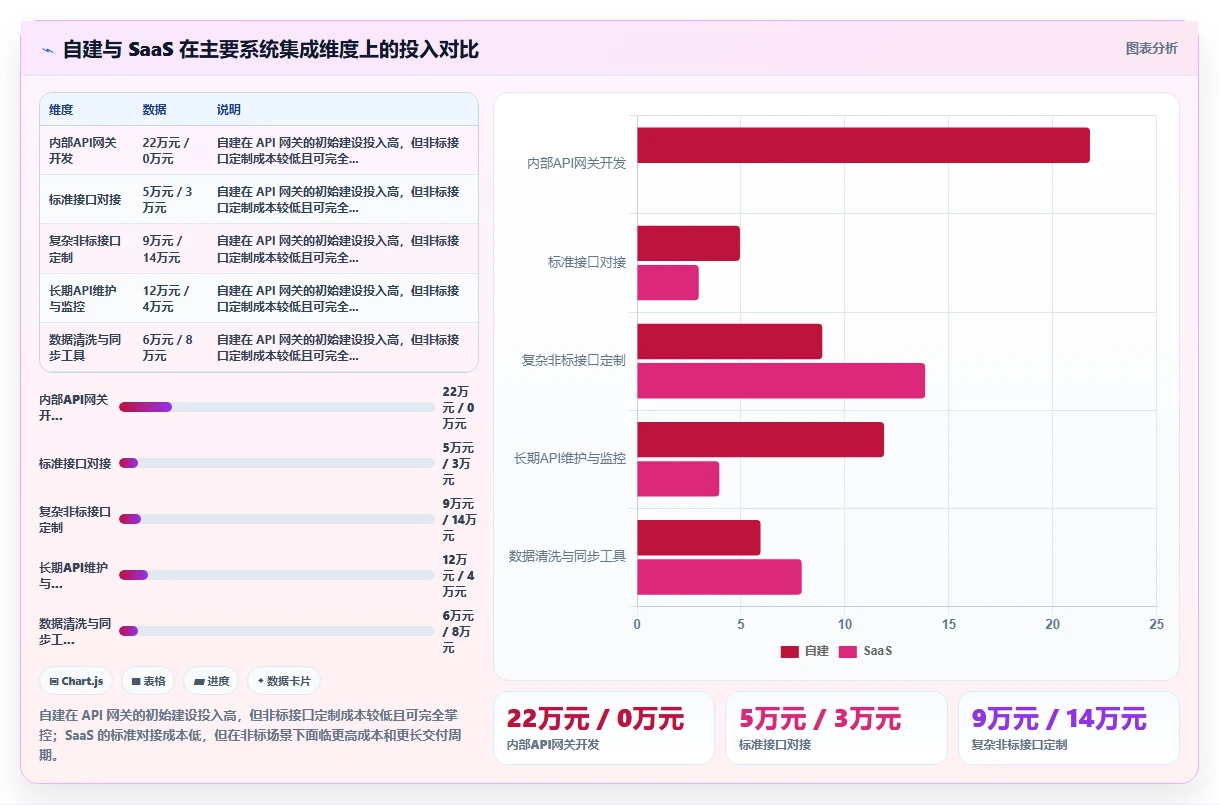1219x805 pixels.
Task: Click the page title about 自建与 SaaS
Action: (x=271, y=49)
